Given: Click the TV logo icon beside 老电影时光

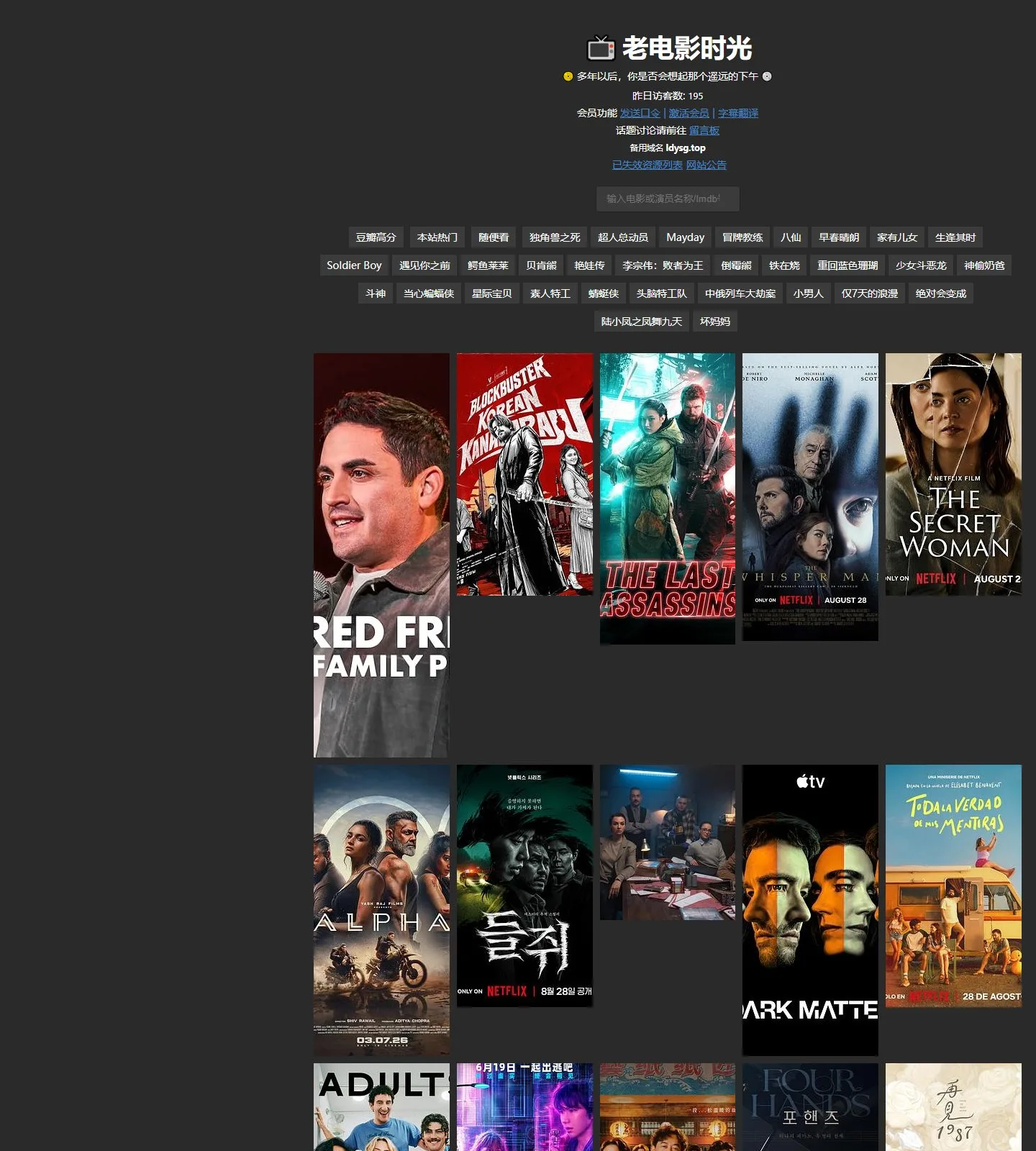Looking at the screenshot, I should pos(601,48).
